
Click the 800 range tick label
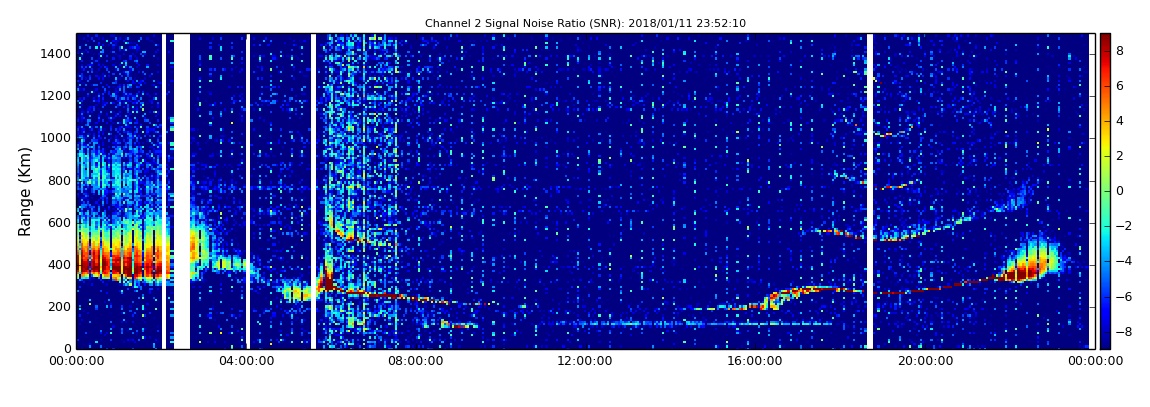pos(57,180)
